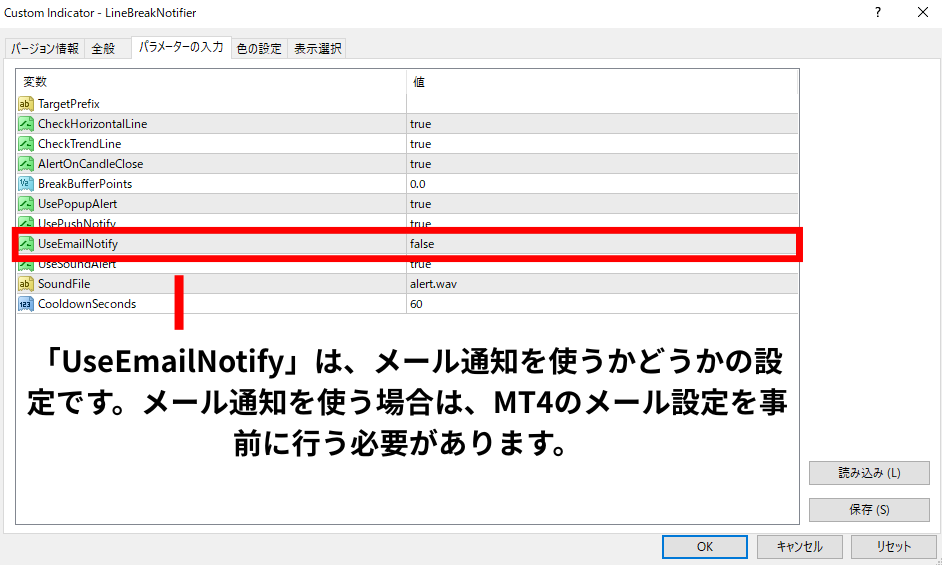Click the string icon beside TargetPrefix
The width and height of the screenshot is (942, 565).
(26, 104)
